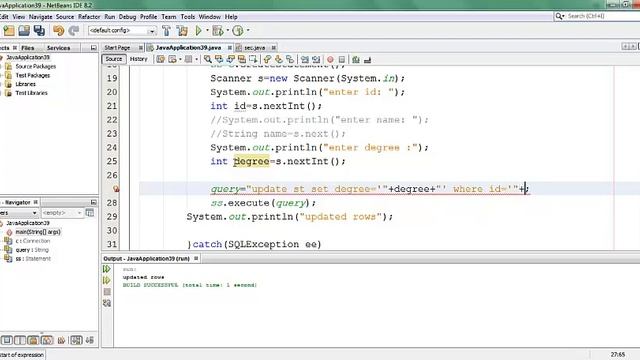Open the Source menu
This screenshot has width=640, height=360.
click(65, 17)
